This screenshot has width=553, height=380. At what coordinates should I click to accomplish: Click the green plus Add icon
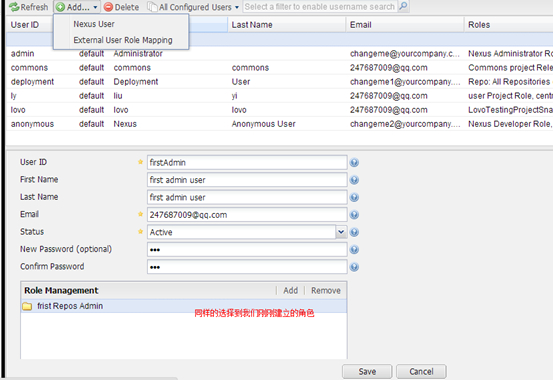[x=61, y=7]
